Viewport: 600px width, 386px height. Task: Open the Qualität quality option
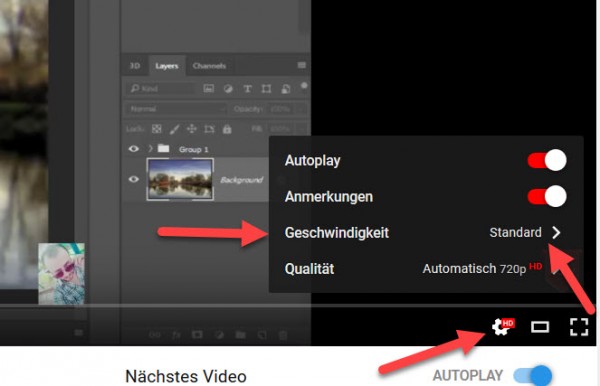click(426, 269)
